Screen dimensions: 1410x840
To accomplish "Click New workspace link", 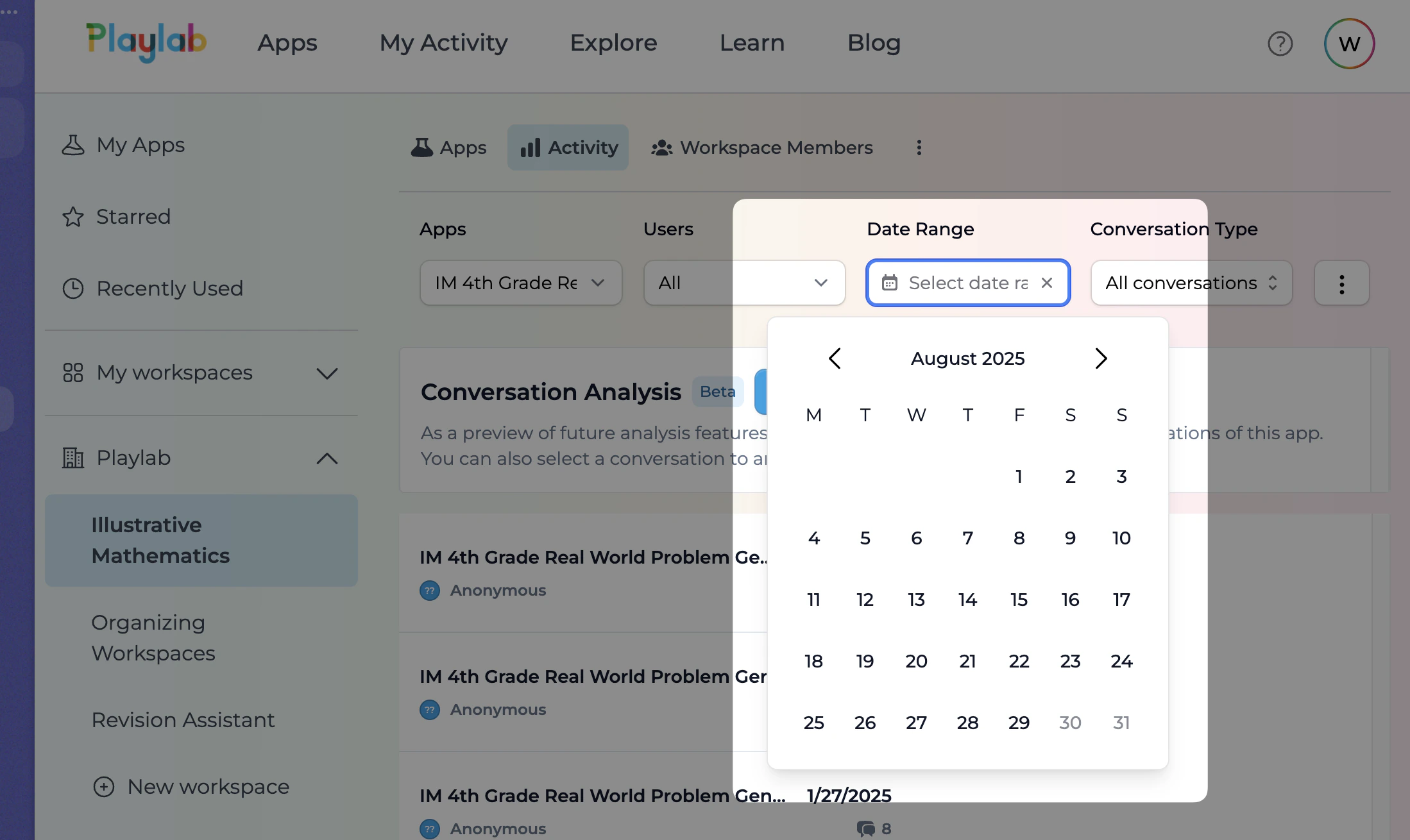I will pos(207,787).
